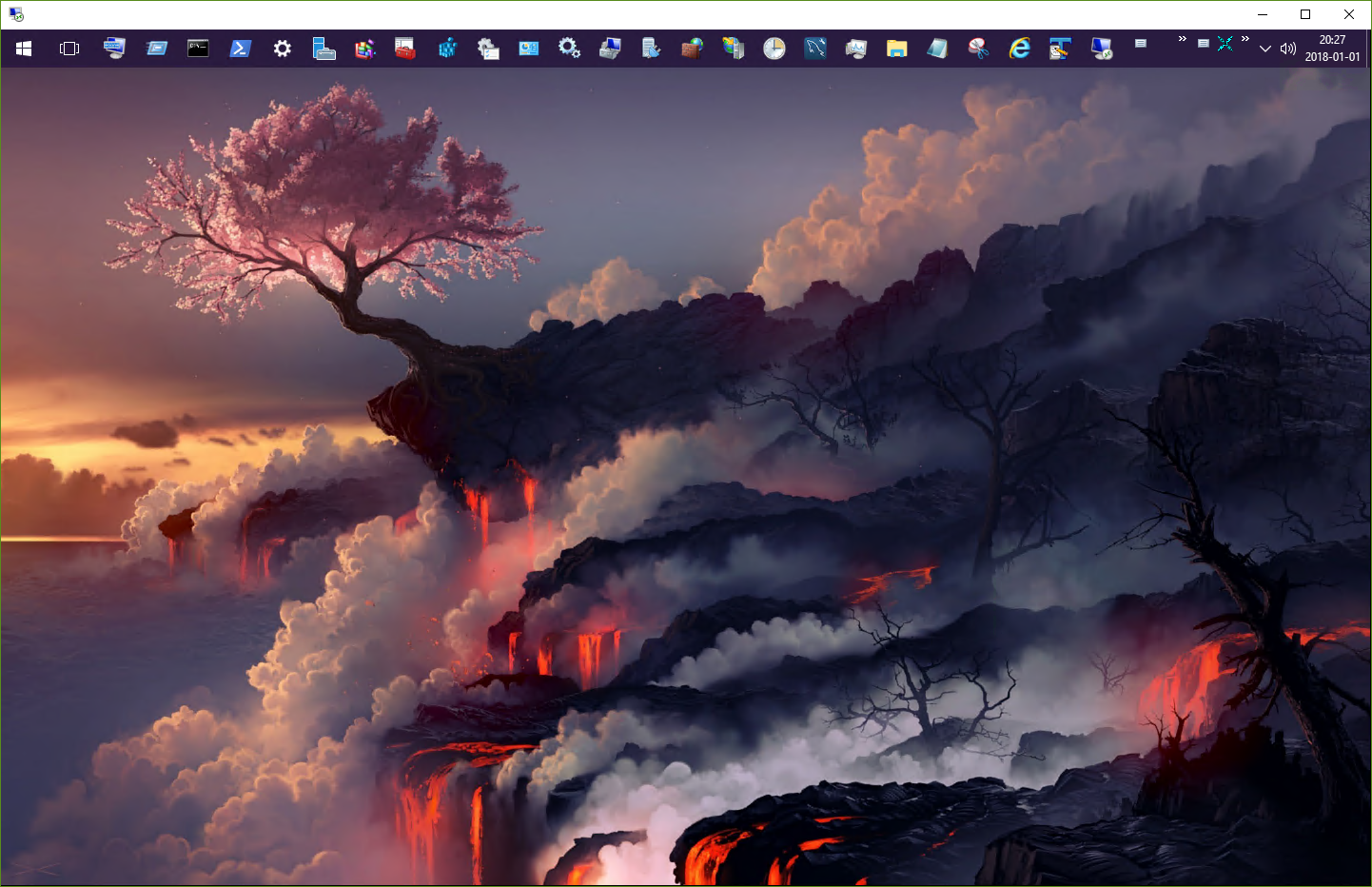Open the Run dialog taskbar shortcut
1372x887 pixels.
tap(157, 49)
